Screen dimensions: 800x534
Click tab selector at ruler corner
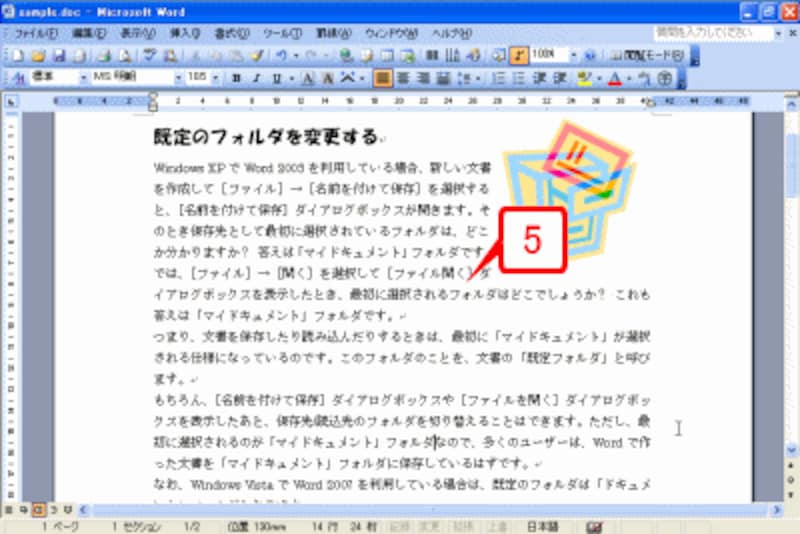pos(11,102)
